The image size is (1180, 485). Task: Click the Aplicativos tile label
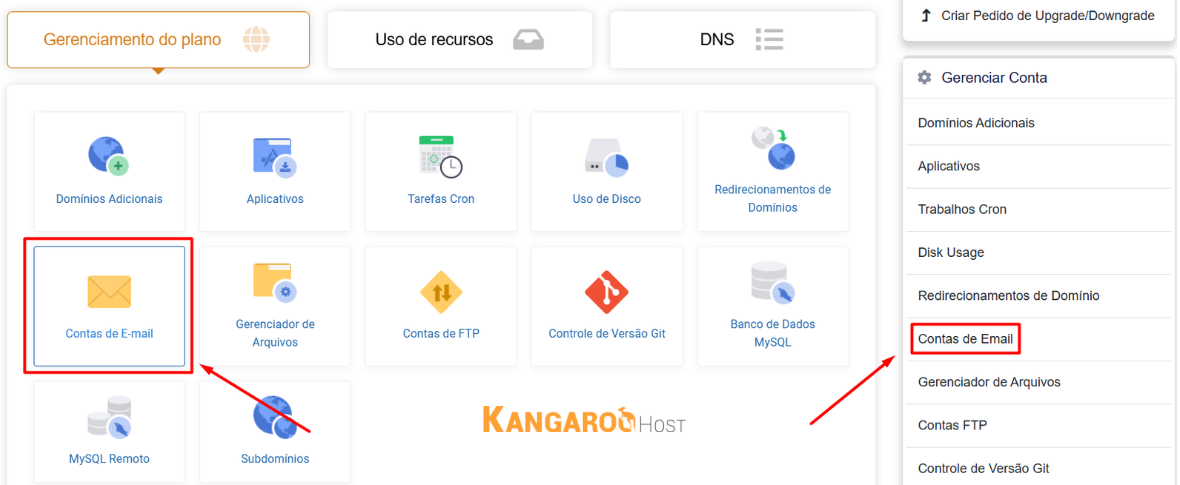click(x=275, y=200)
